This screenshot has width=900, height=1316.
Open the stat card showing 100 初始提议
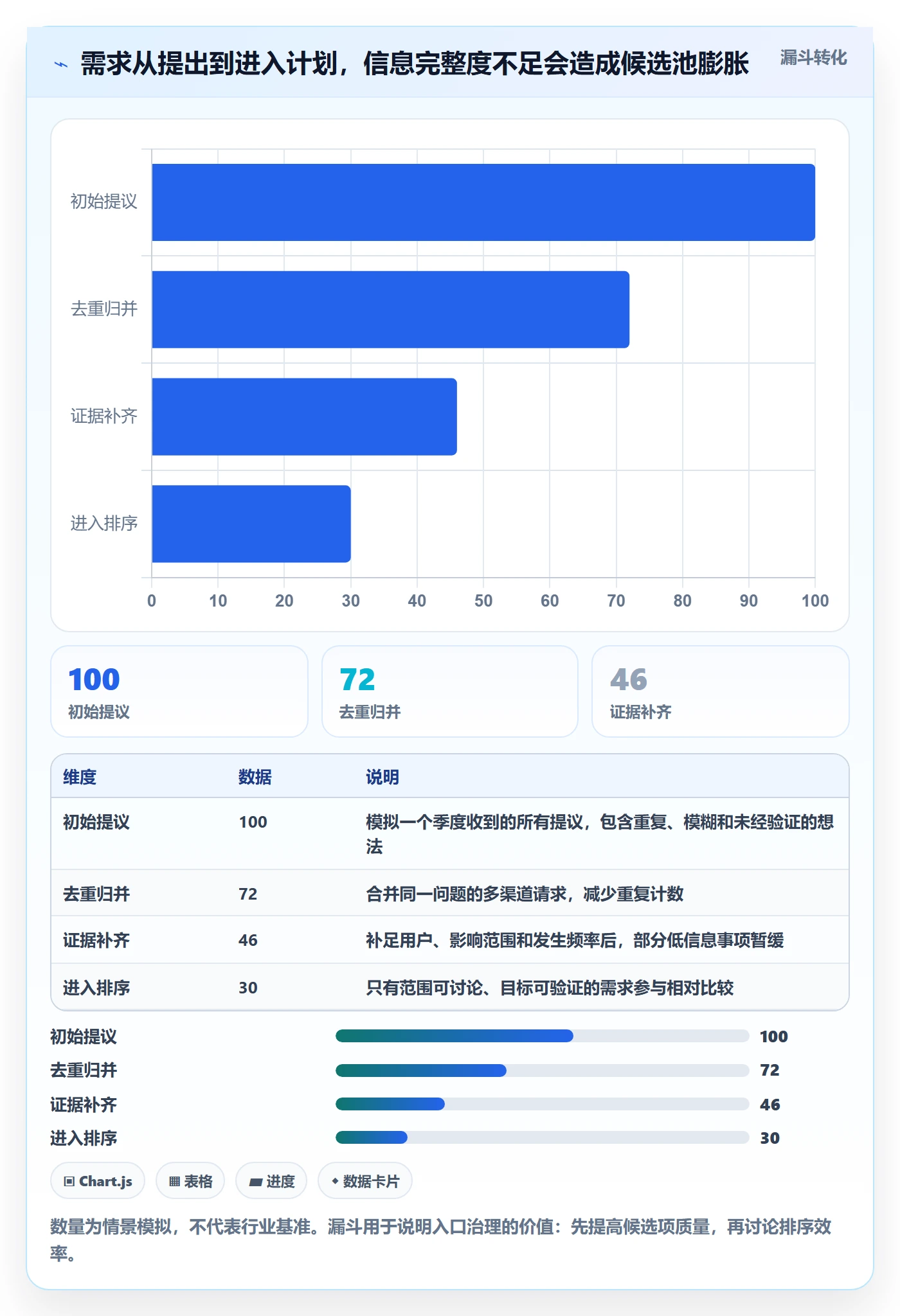[x=179, y=691]
